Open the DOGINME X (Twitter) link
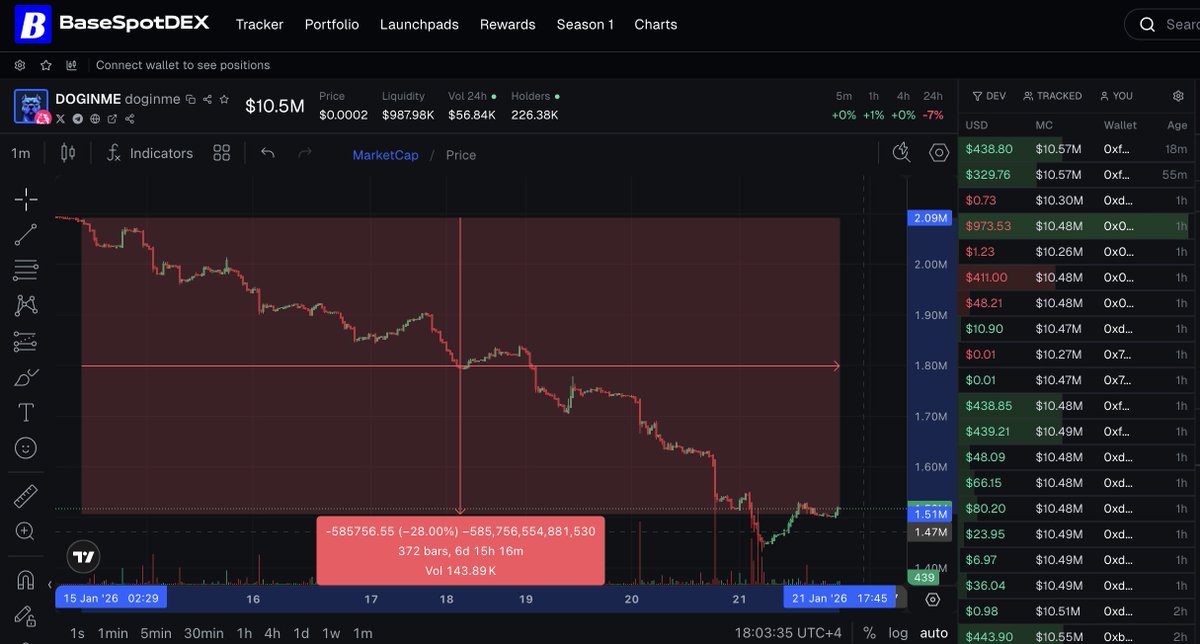The image size is (1200, 644). (60, 119)
